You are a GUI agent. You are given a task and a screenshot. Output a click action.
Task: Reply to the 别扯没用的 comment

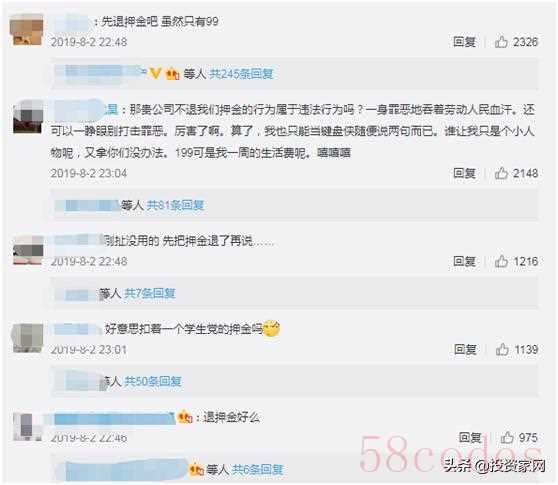point(464,261)
